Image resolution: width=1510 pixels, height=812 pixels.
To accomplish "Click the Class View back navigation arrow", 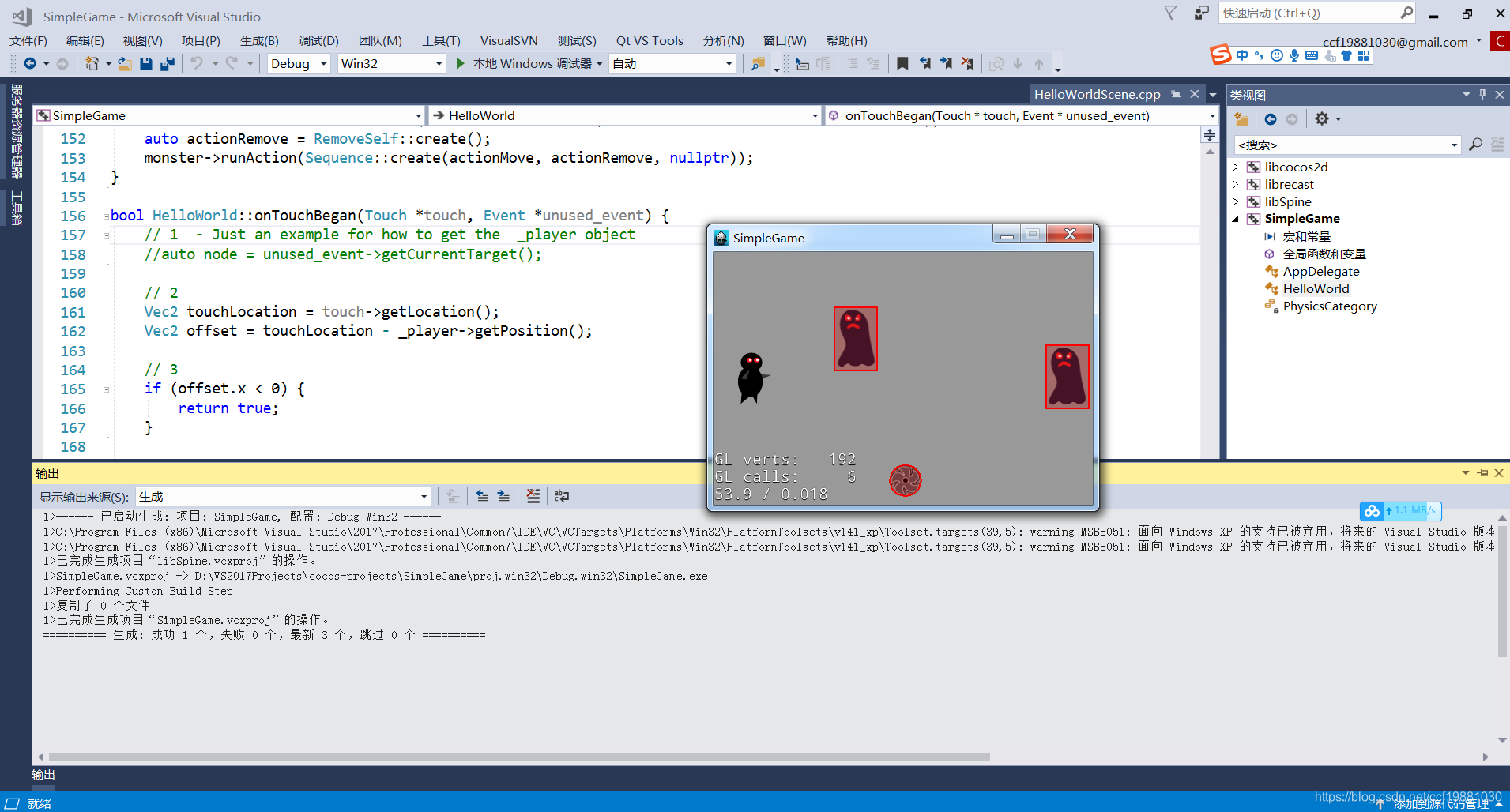I will [1271, 119].
